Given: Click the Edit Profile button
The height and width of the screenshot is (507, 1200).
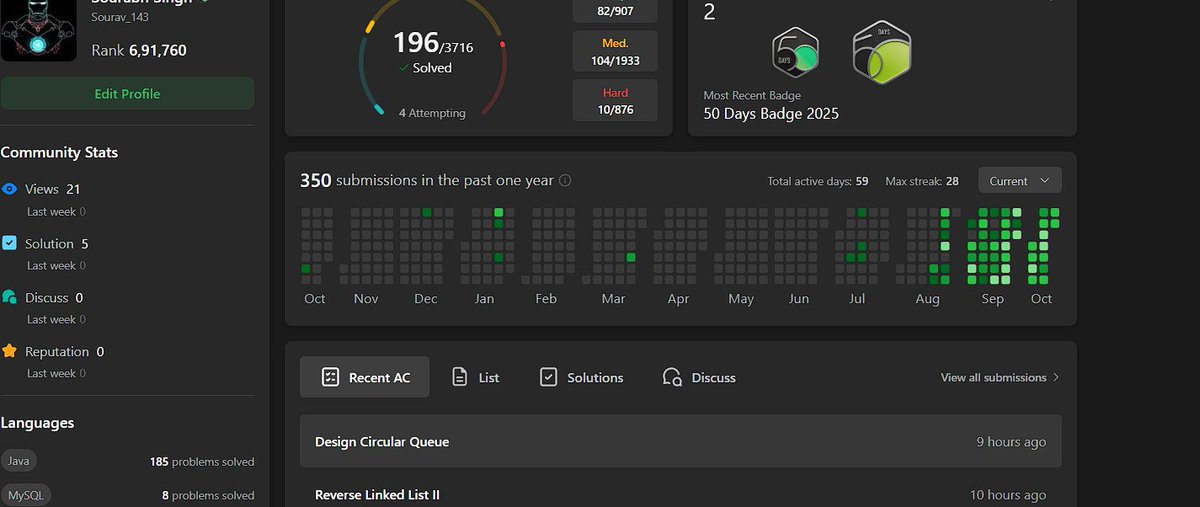Looking at the screenshot, I should 127,94.
